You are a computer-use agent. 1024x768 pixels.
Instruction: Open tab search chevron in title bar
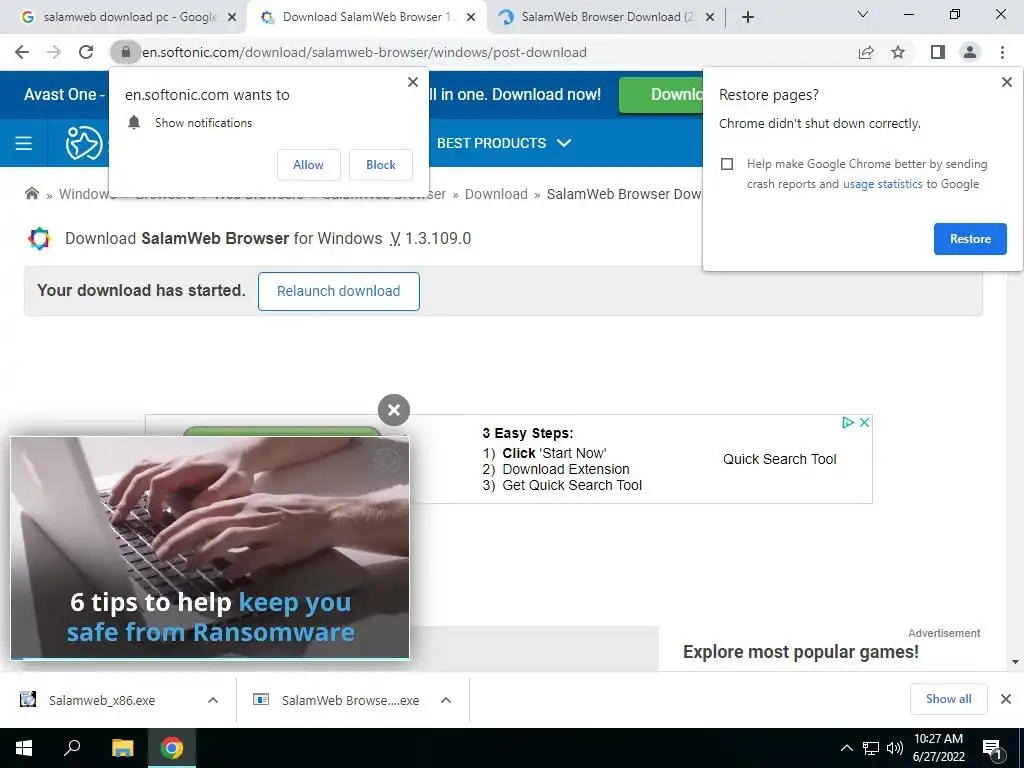click(863, 14)
